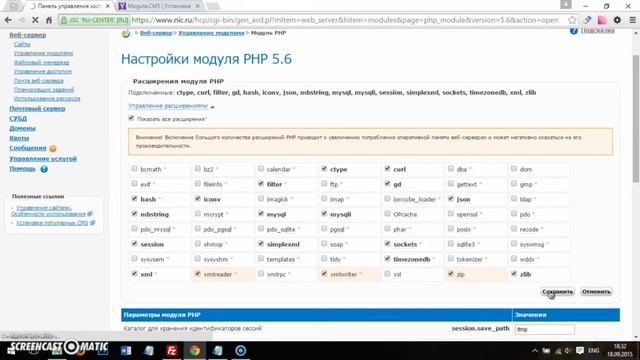Open FileZilla from the taskbar
The height and width of the screenshot is (360, 640).
click(x=172, y=351)
